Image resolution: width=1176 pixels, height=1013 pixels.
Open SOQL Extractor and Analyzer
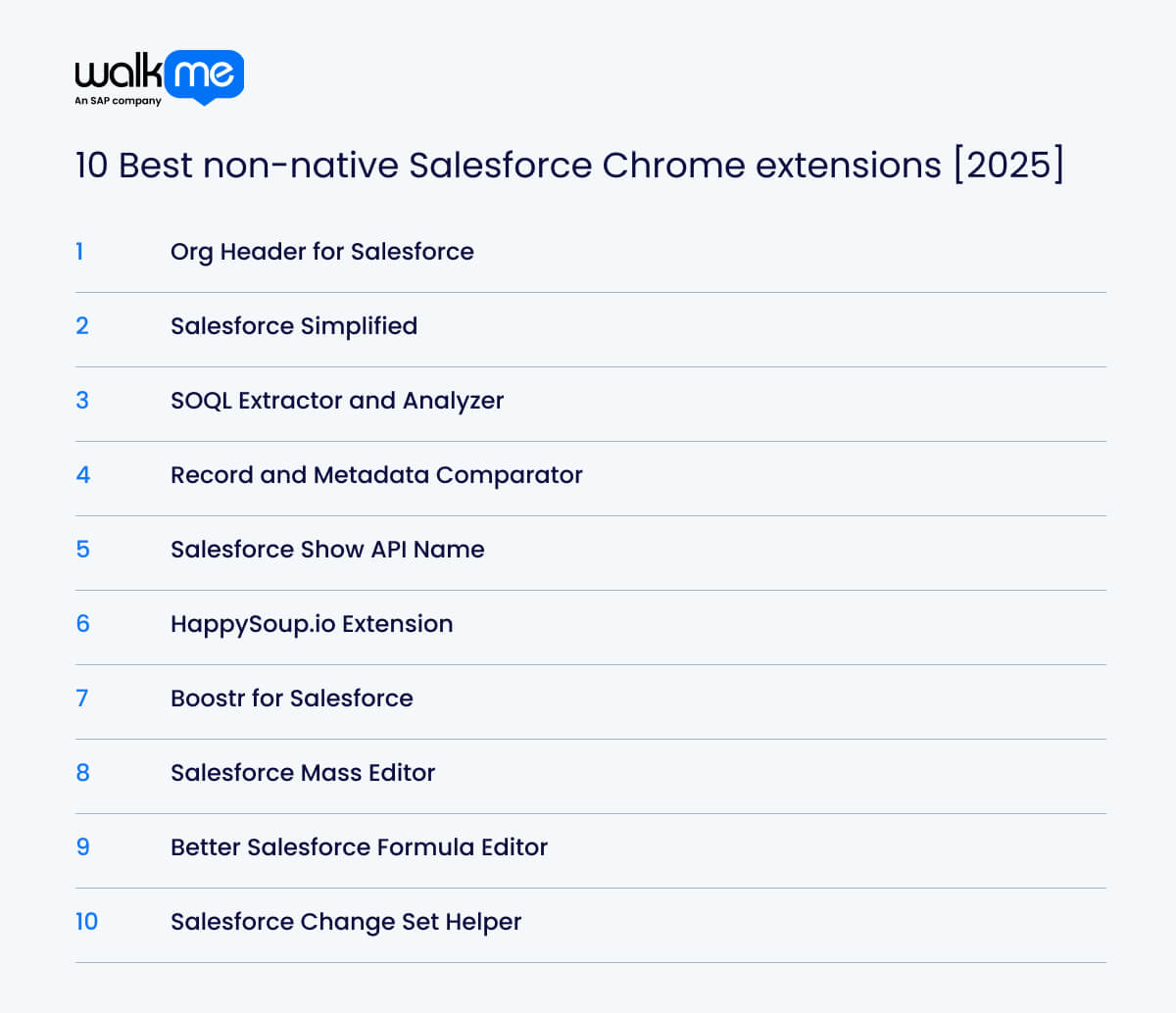coord(337,401)
